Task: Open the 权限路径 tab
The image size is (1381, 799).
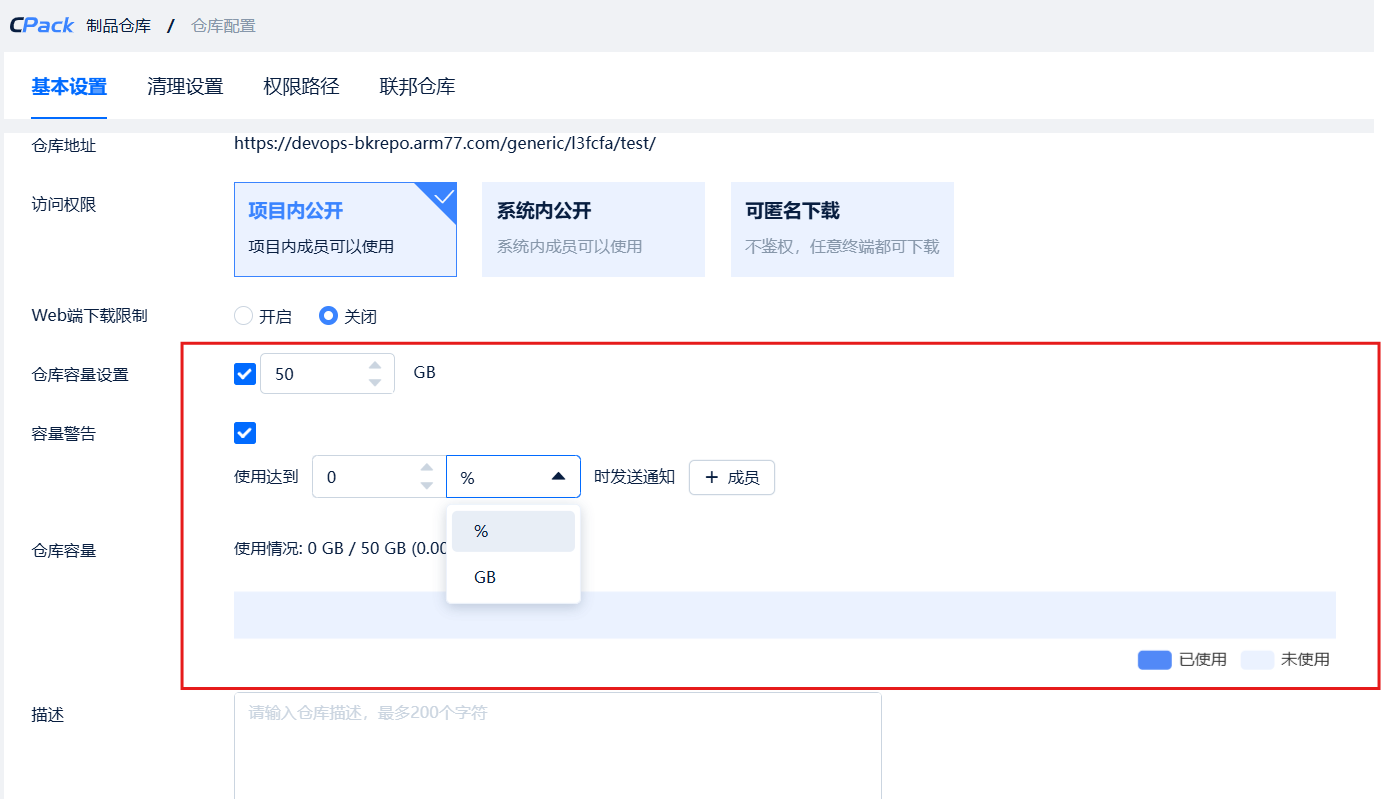Action: pyautogui.click(x=301, y=87)
